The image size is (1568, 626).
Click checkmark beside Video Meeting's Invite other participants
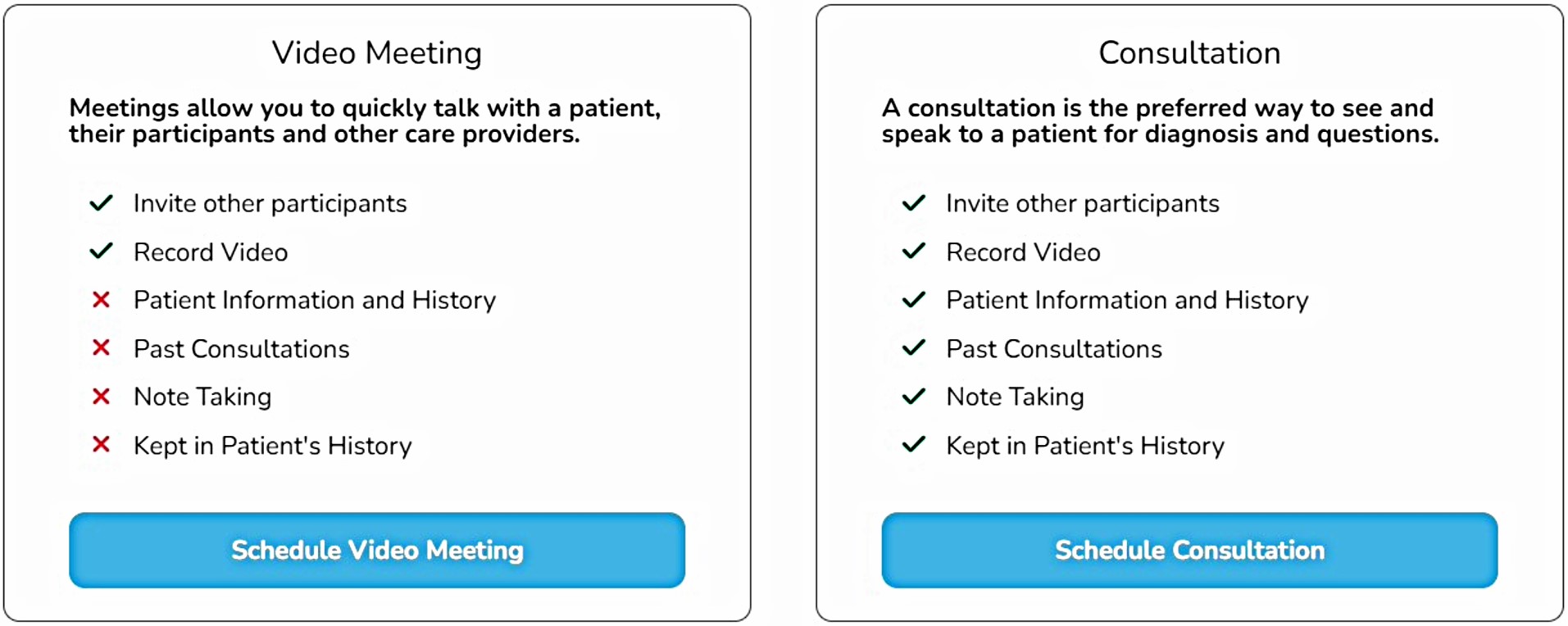pos(101,202)
